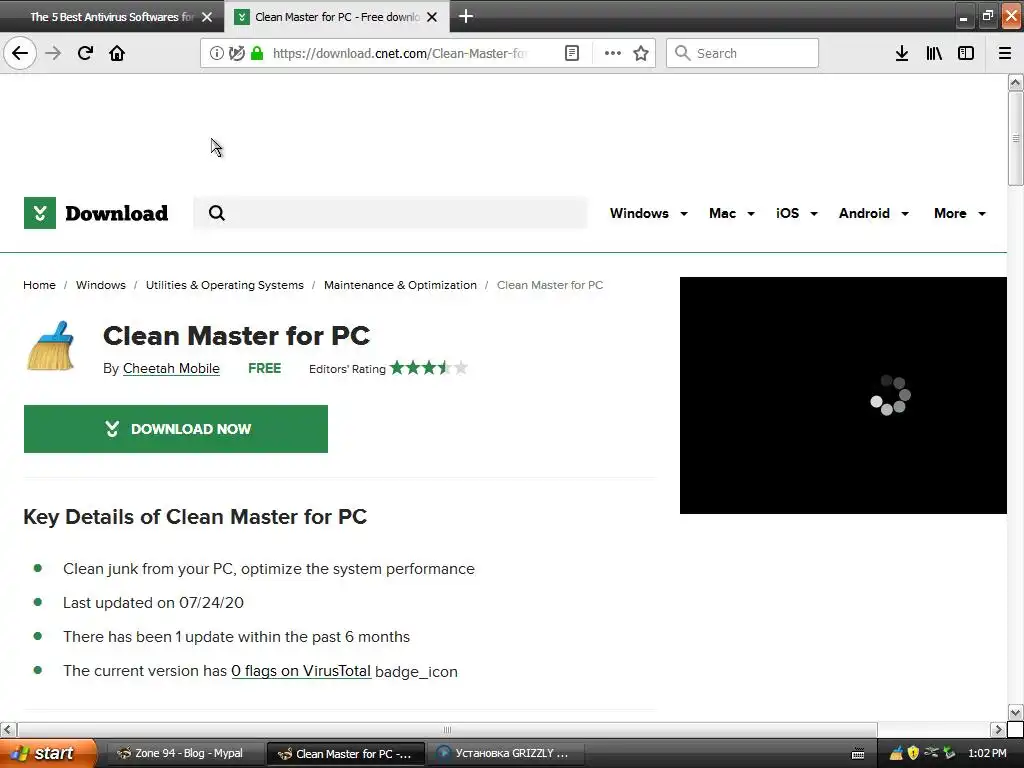Click the yellow security shield tray icon
1024x768 pixels.
coord(913,753)
